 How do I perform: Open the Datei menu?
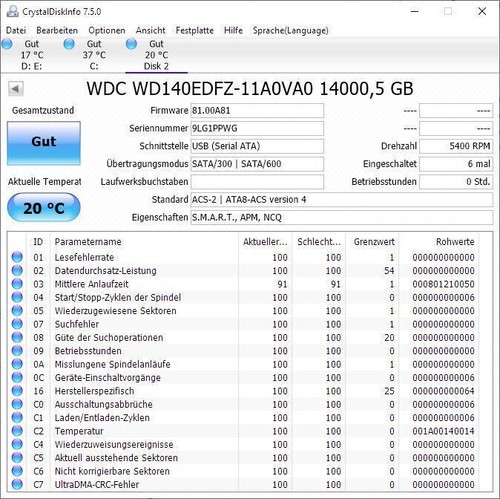pos(16,30)
